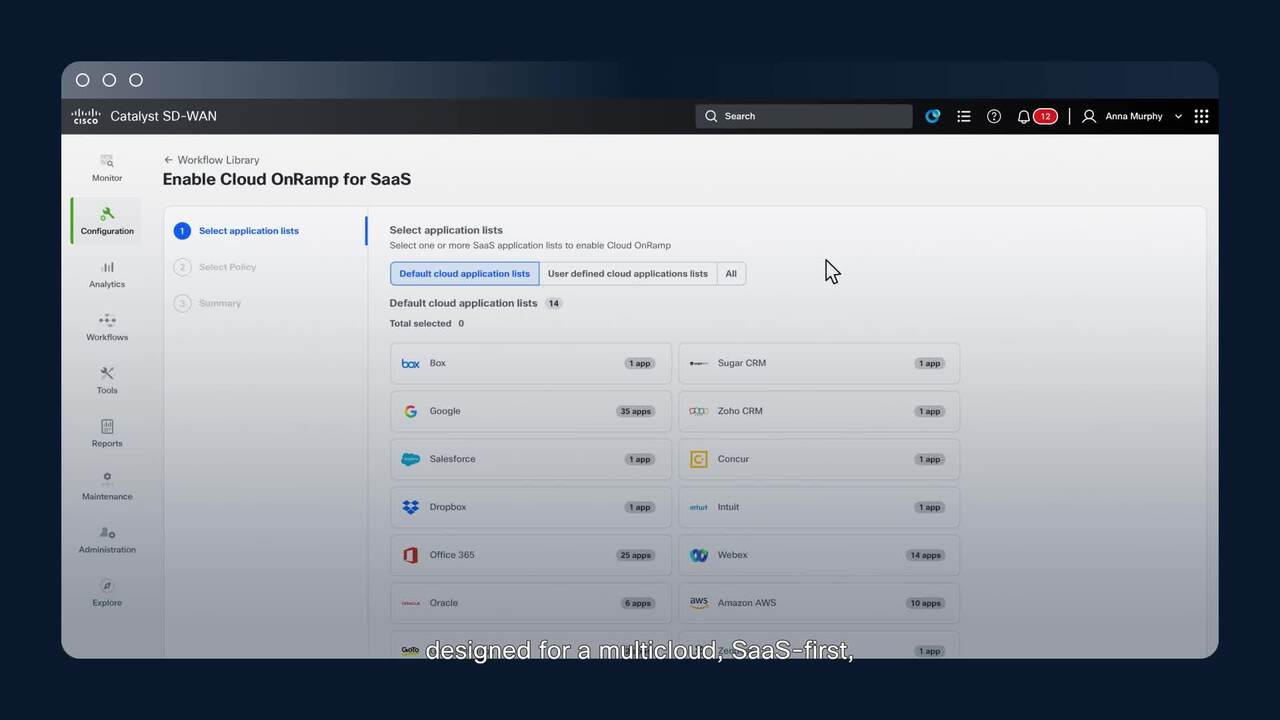The height and width of the screenshot is (720, 1280).
Task: Open the Tools sidebar section
Action: pos(107,380)
